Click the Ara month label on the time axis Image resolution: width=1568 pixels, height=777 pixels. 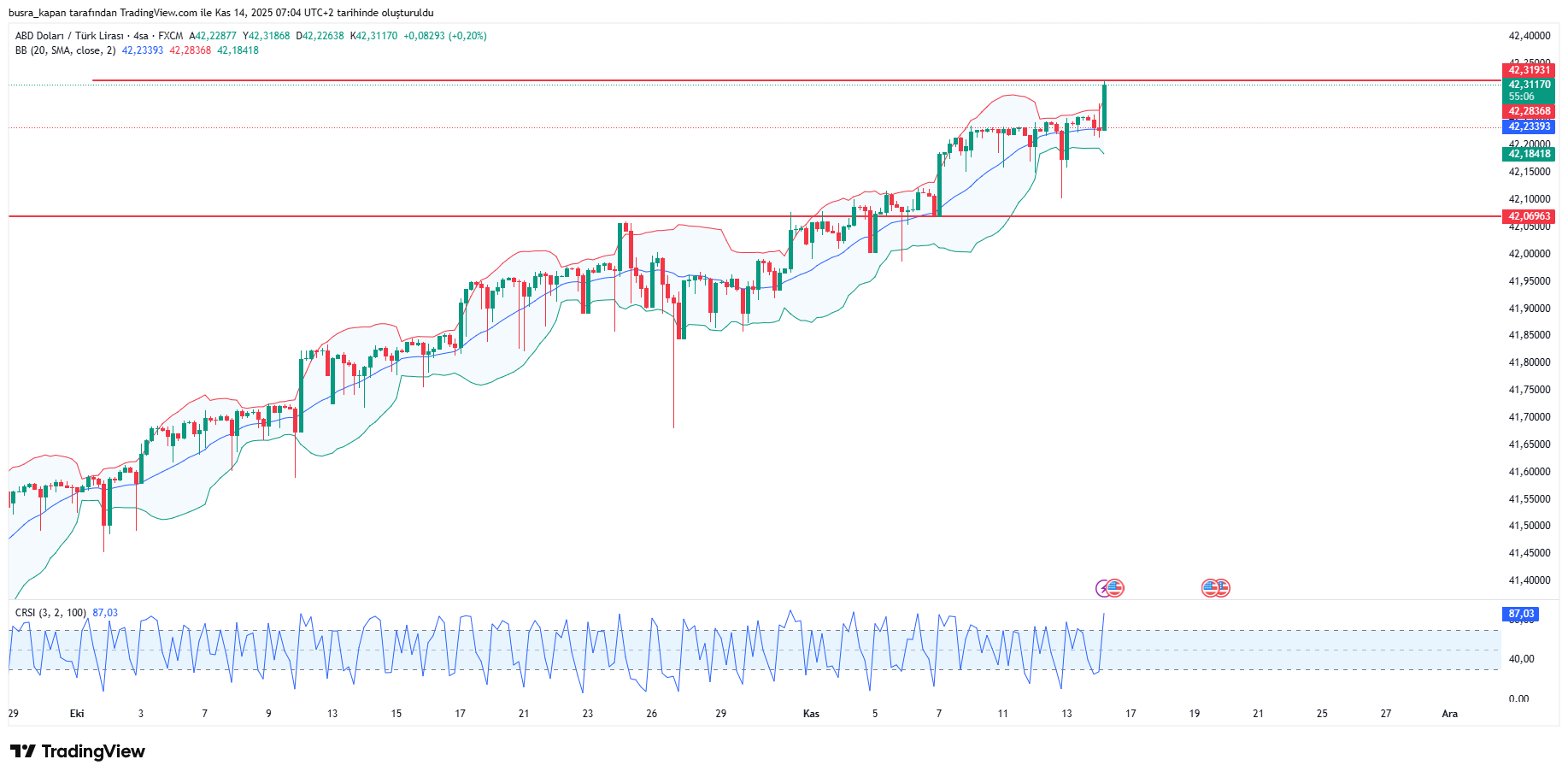point(1449,714)
